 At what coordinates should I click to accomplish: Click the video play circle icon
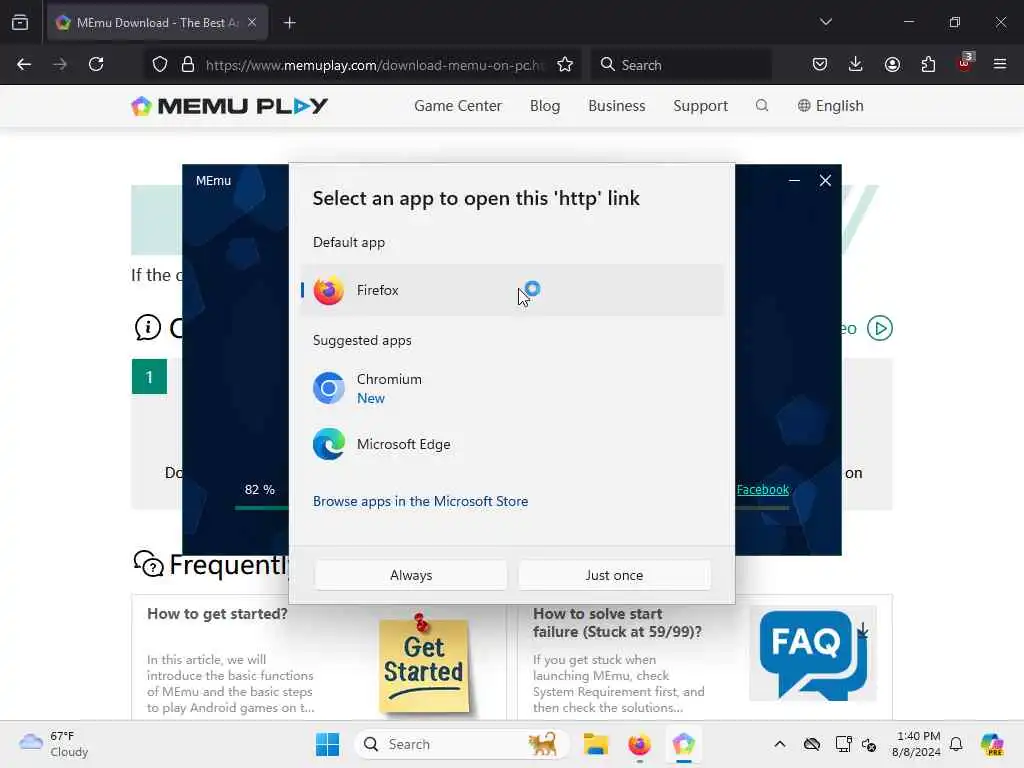tap(880, 328)
